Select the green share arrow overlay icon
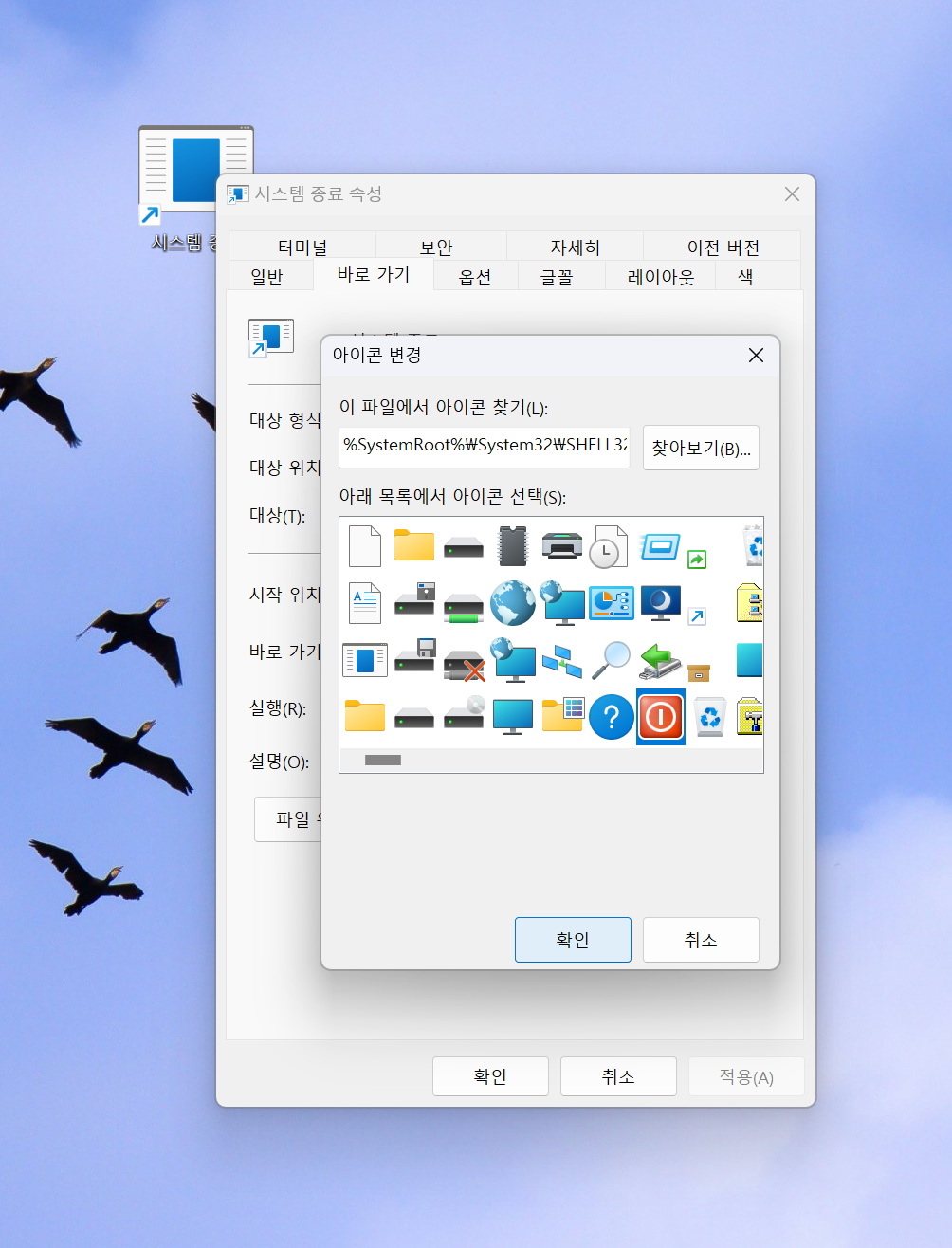This screenshot has width=952, height=1248. click(697, 560)
